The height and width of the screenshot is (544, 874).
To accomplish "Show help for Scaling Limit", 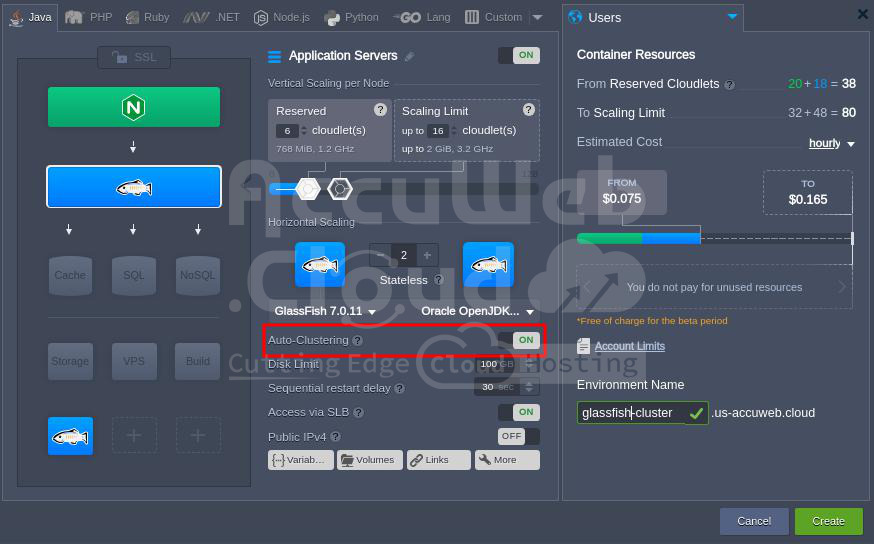I will coord(528,110).
